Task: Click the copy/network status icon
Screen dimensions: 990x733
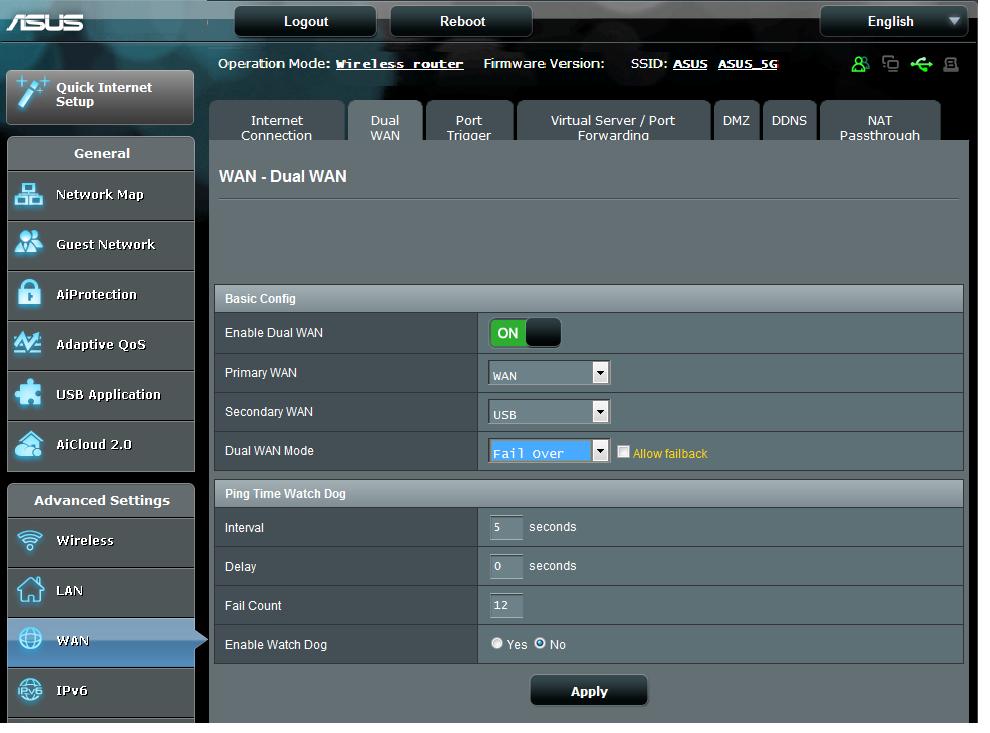Action: click(890, 64)
